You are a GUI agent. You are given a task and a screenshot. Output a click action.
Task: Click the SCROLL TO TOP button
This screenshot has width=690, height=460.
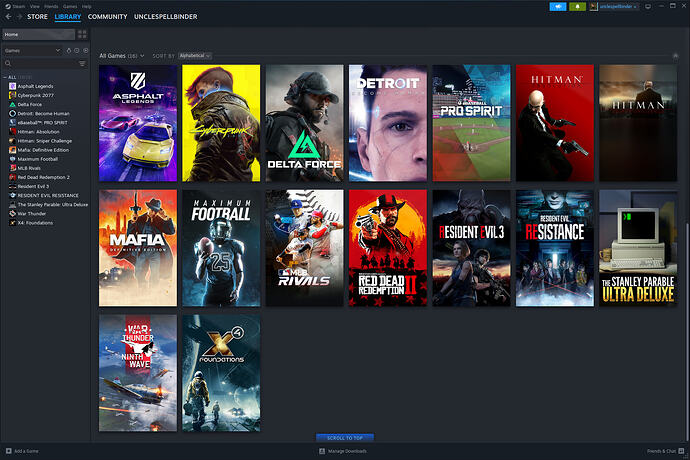(x=345, y=438)
